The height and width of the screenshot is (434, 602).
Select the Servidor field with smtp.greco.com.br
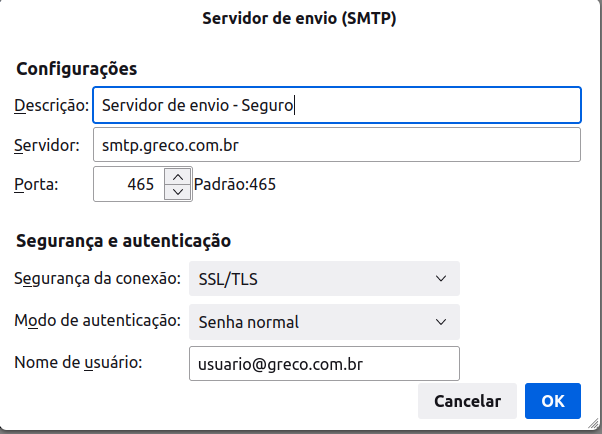337,145
